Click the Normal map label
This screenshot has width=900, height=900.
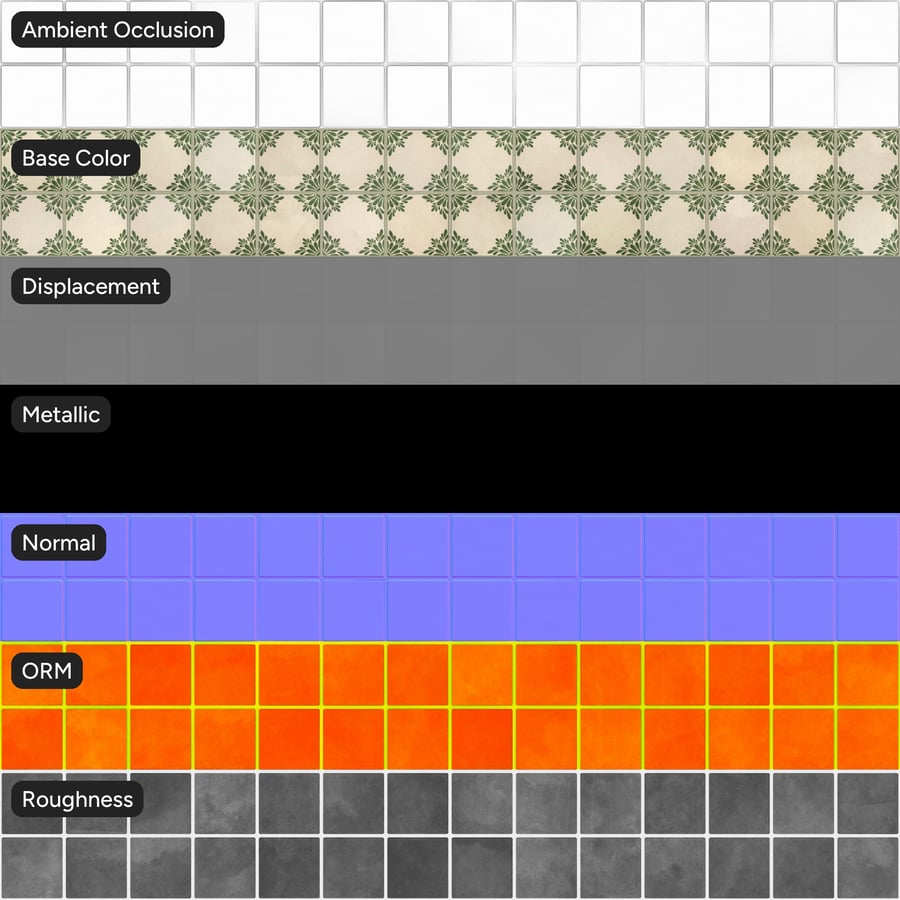pyautogui.click(x=59, y=542)
